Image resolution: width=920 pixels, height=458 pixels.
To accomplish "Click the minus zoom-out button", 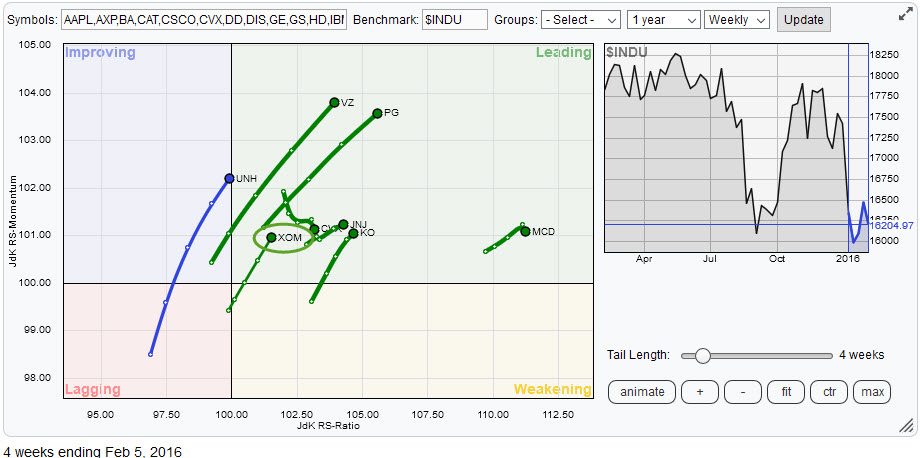I will point(742,392).
